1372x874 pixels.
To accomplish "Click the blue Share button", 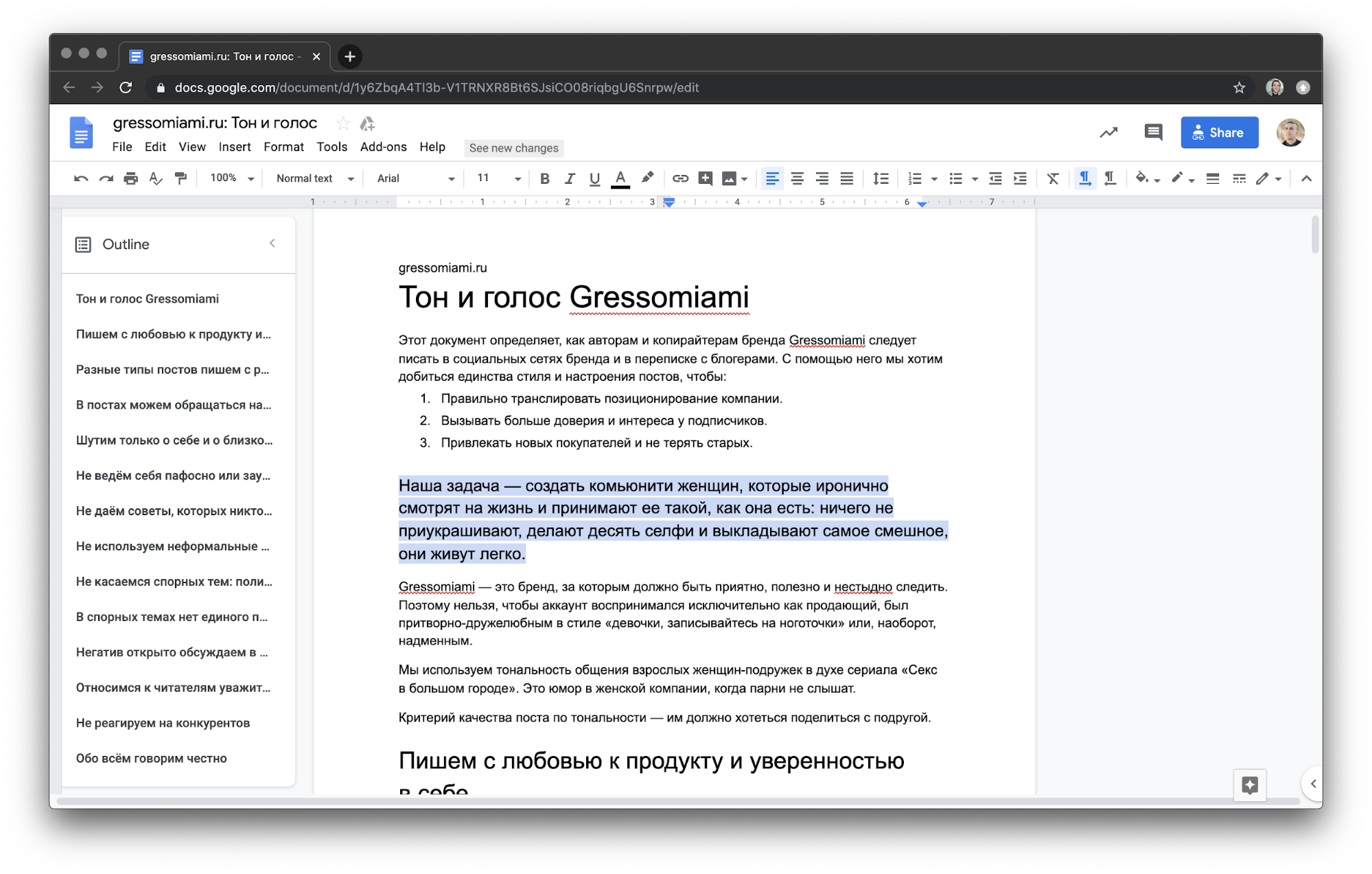I will coord(1220,132).
